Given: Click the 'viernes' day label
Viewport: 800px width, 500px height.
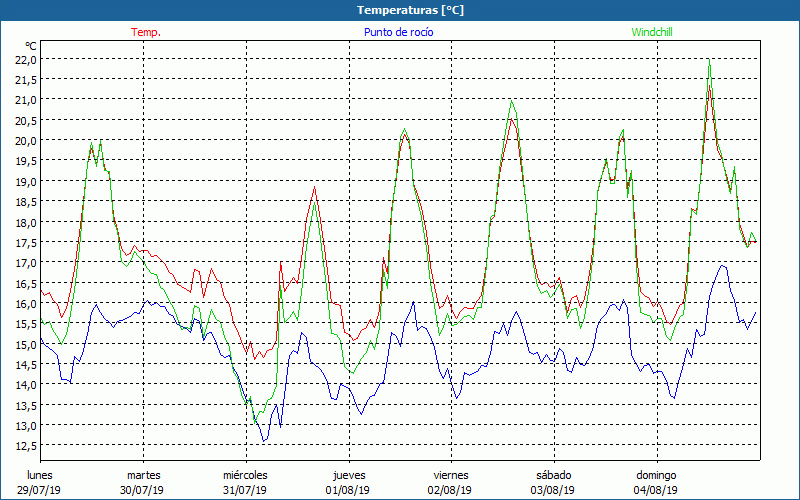Looking at the screenshot, I should pos(451,475).
